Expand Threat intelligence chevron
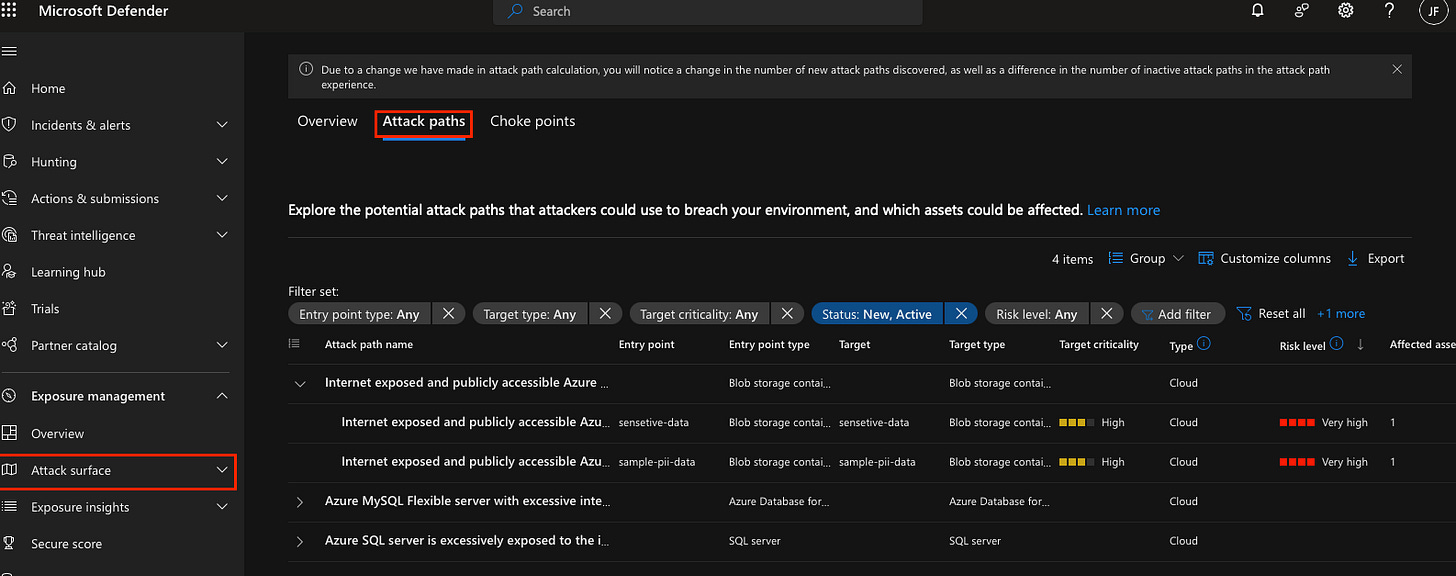The height and width of the screenshot is (576, 1456). (222, 235)
